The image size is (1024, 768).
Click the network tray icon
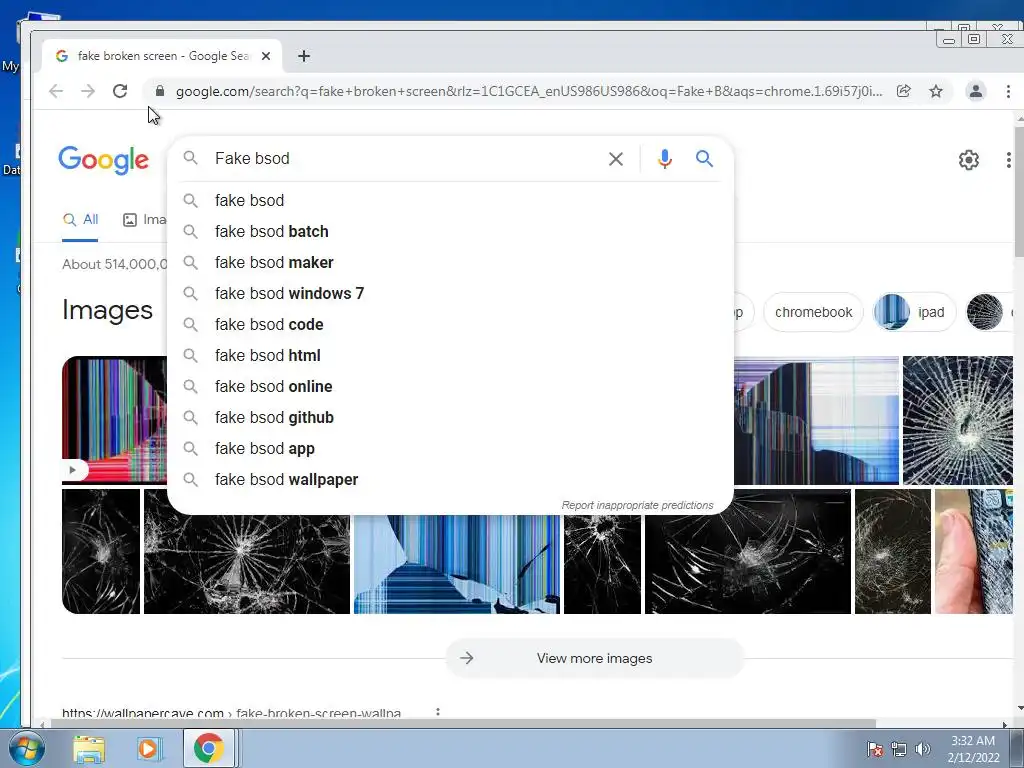[899, 749]
